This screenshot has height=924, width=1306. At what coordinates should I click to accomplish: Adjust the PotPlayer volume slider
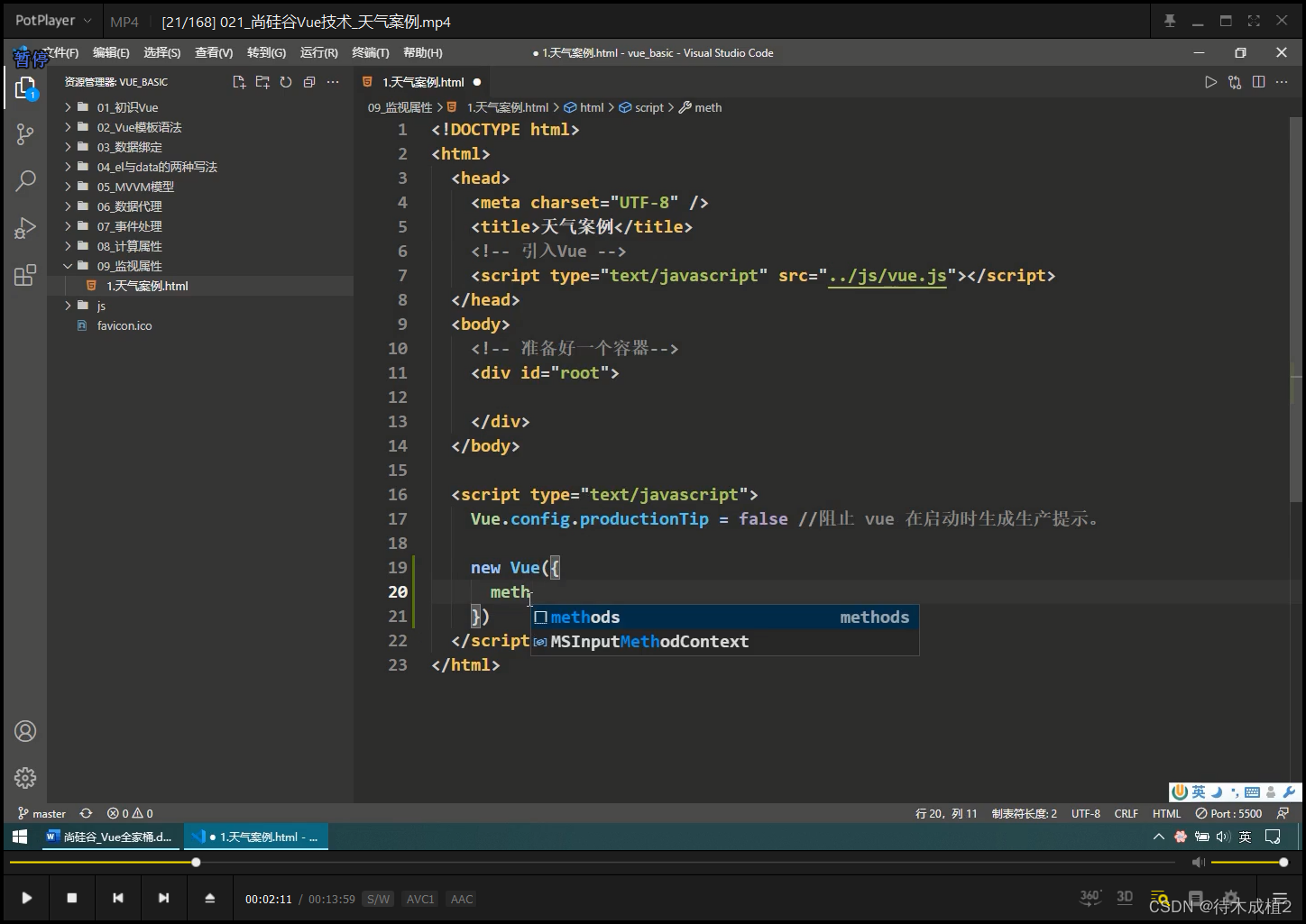point(1247,863)
